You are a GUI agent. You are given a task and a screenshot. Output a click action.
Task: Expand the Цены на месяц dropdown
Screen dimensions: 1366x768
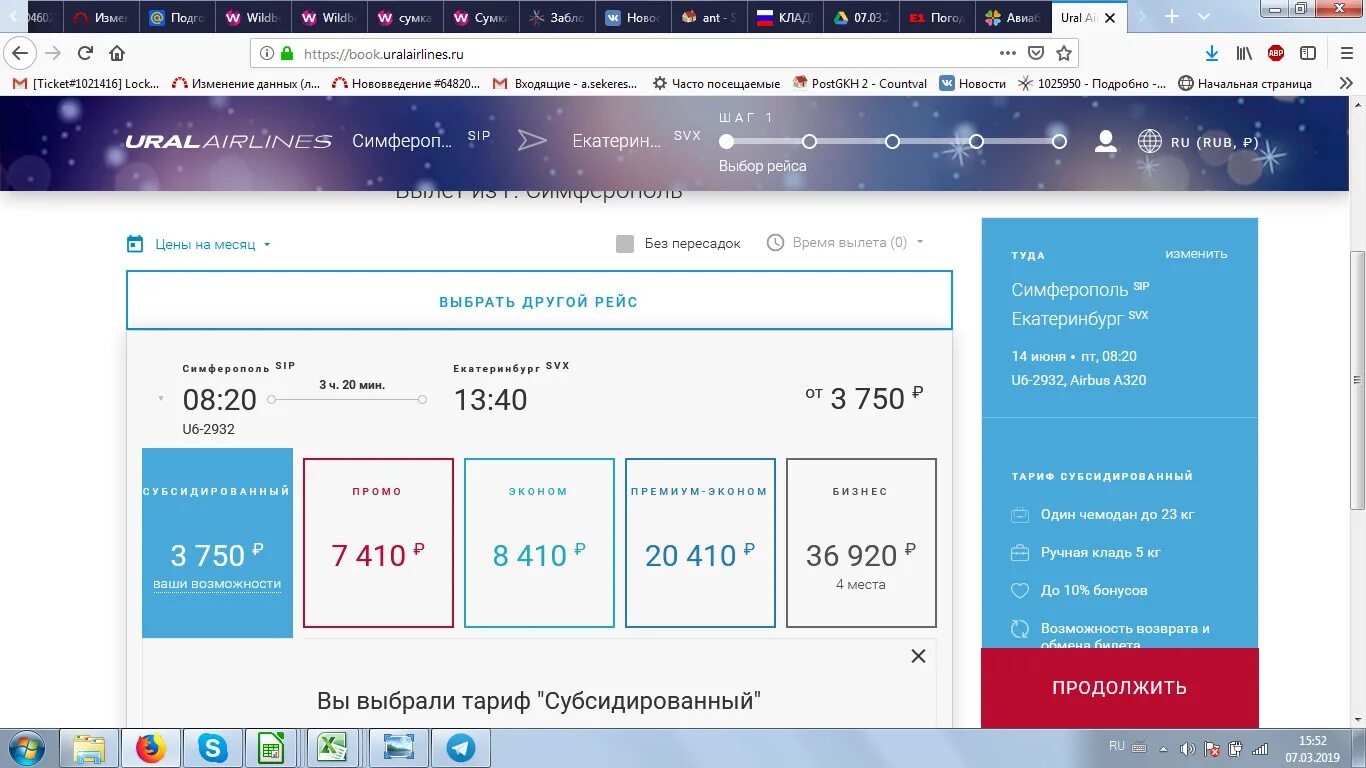(x=212, y=244)
